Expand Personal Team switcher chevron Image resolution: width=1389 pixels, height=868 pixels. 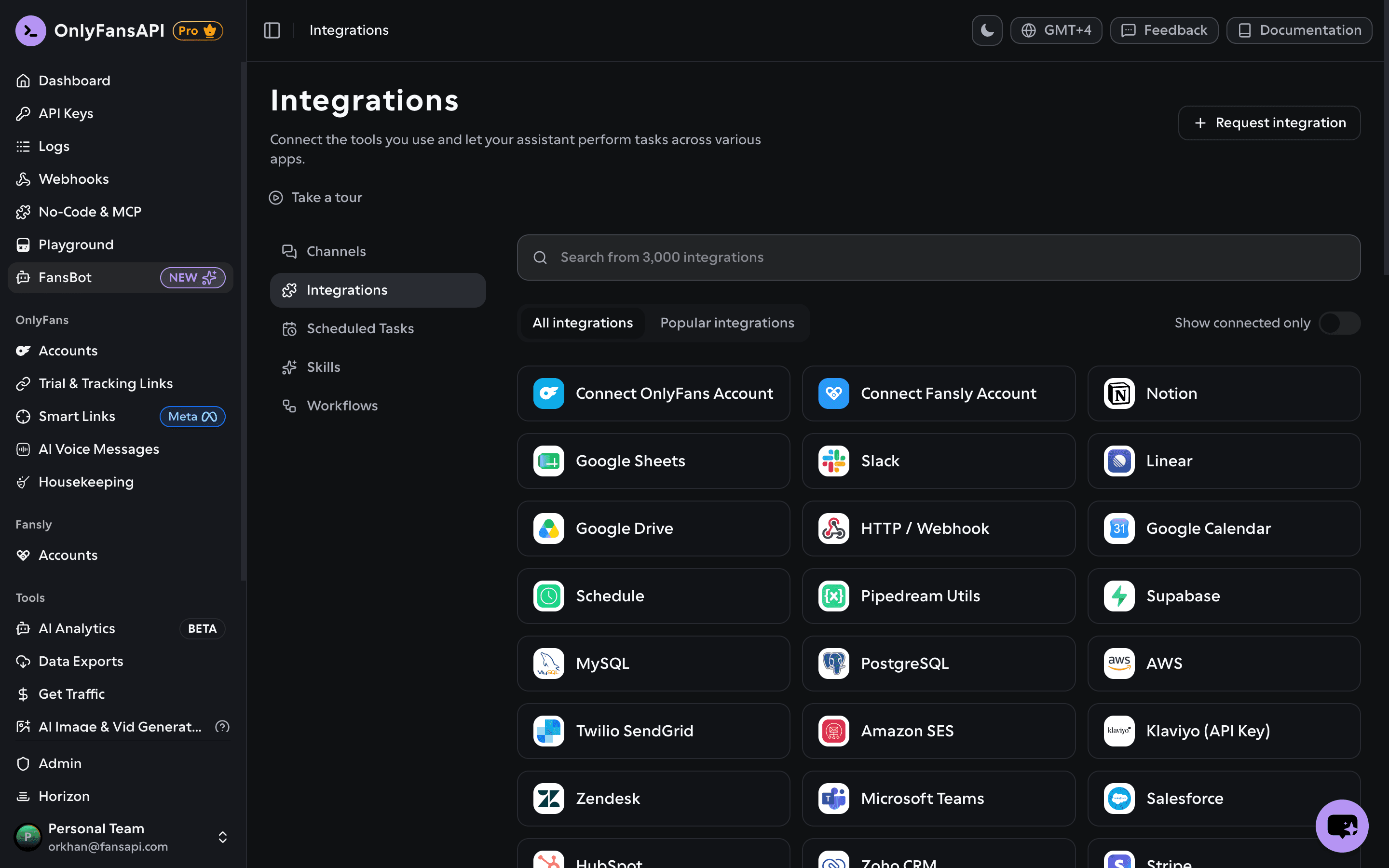[x=223, y=837]
